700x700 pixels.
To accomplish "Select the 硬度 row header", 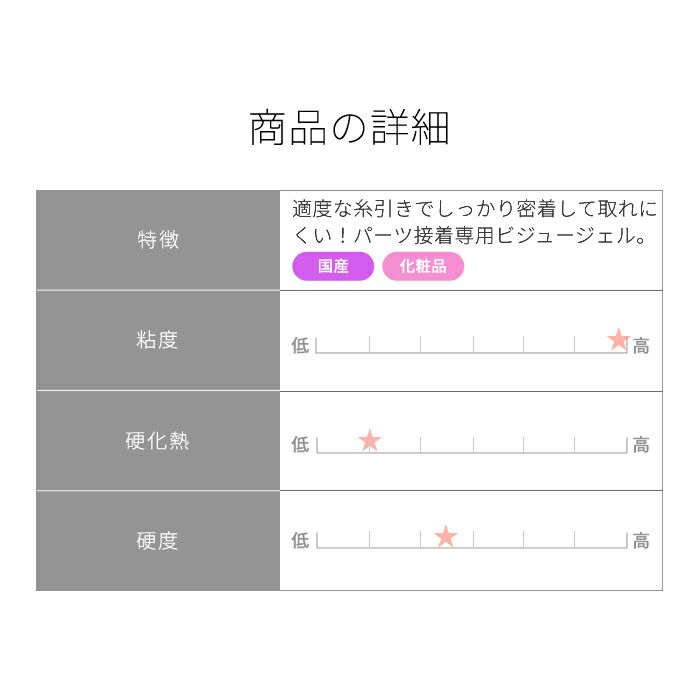I will click(158, 541).
